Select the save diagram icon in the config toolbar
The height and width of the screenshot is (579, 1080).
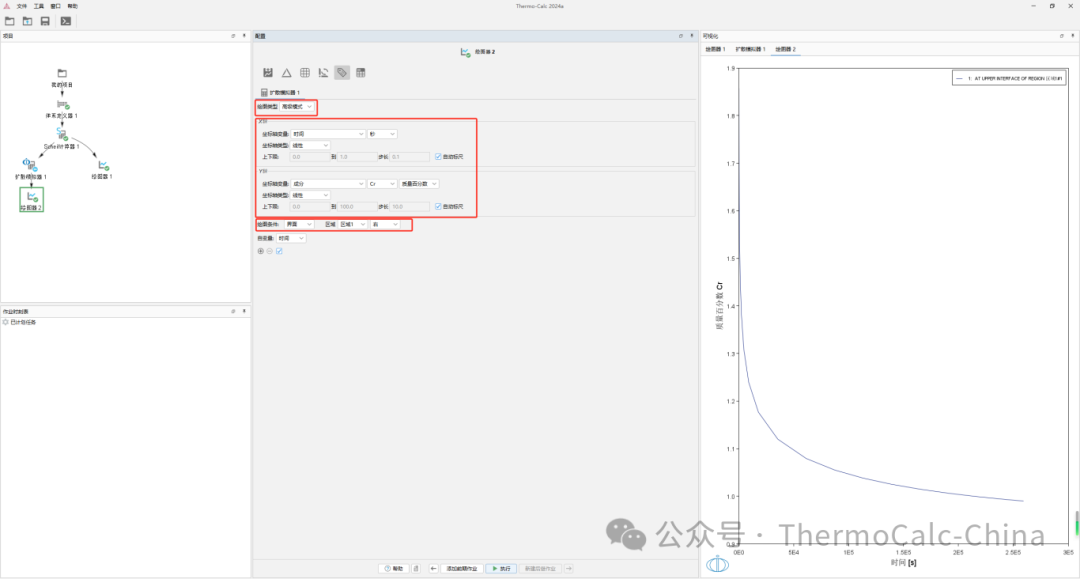click(265, 72)
